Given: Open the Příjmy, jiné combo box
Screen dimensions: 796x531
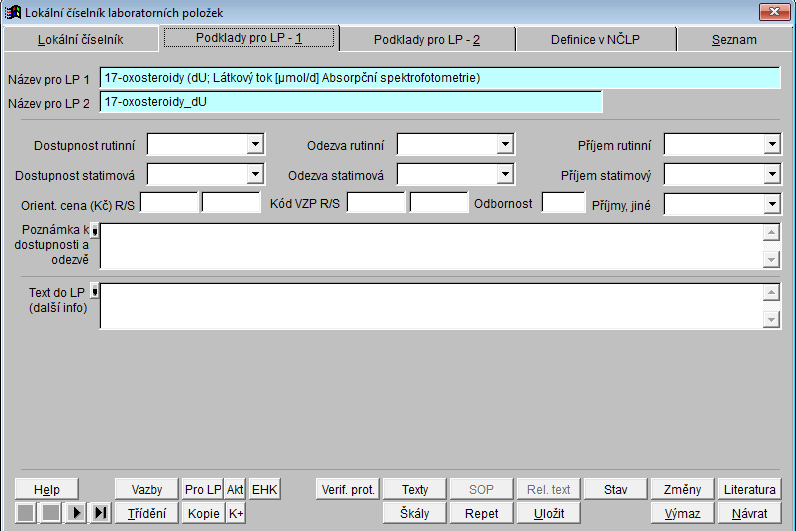Looking at the screenshot, I should click(x=772, y=204).
